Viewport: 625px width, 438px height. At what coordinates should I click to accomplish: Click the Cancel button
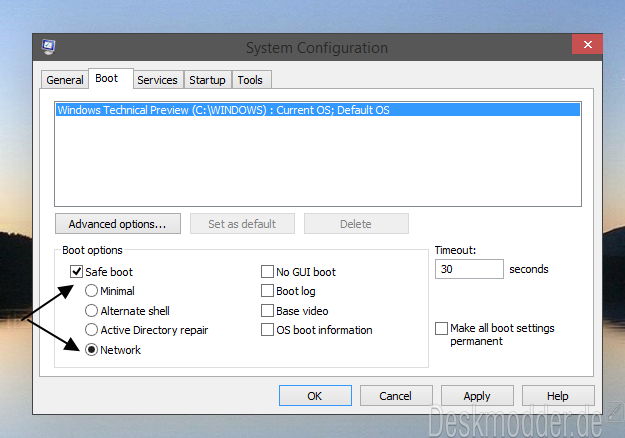tap(396, 395)
